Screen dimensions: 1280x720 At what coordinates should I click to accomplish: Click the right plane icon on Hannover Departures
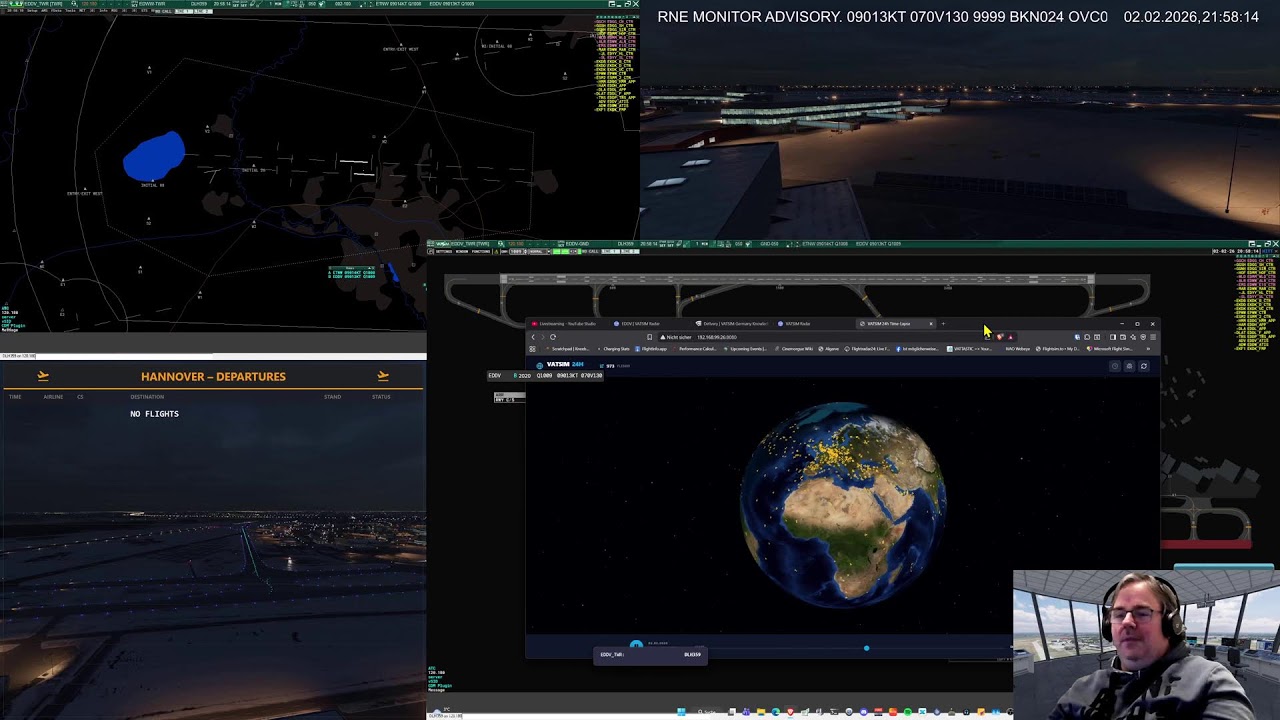point(383,376)
